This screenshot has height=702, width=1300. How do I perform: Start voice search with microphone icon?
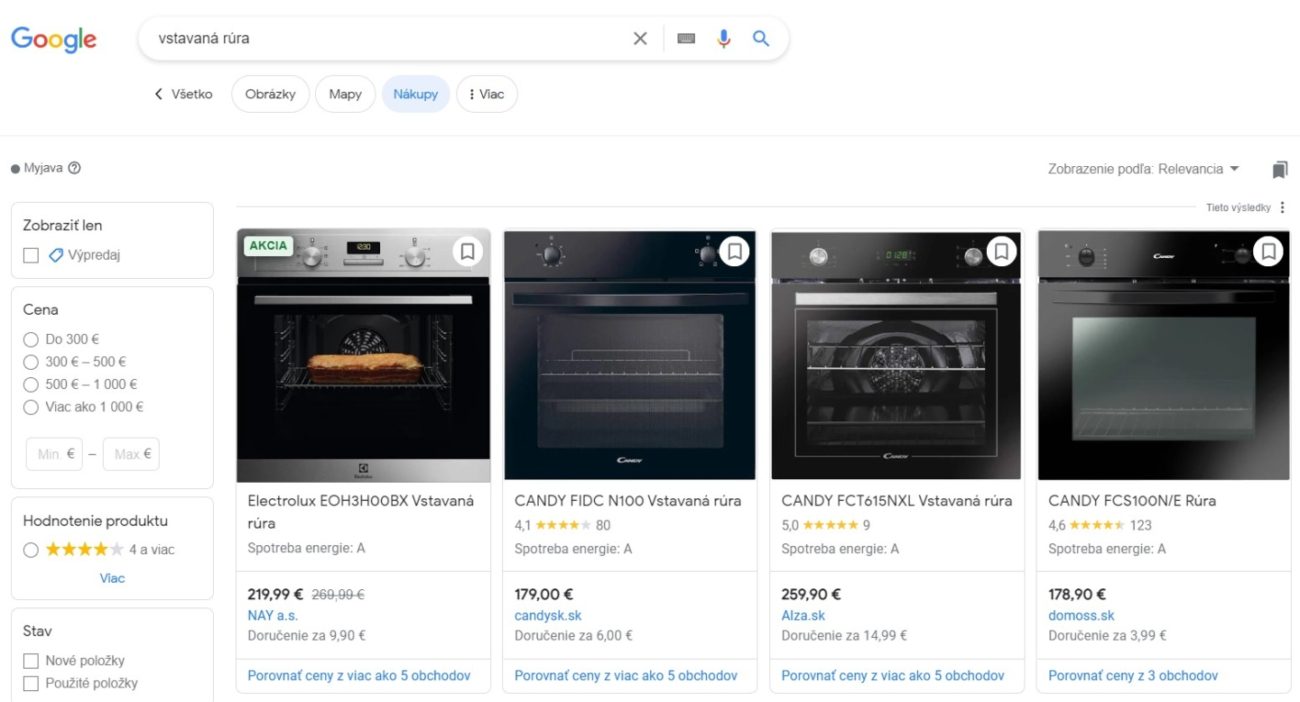(x=724, y=39)
